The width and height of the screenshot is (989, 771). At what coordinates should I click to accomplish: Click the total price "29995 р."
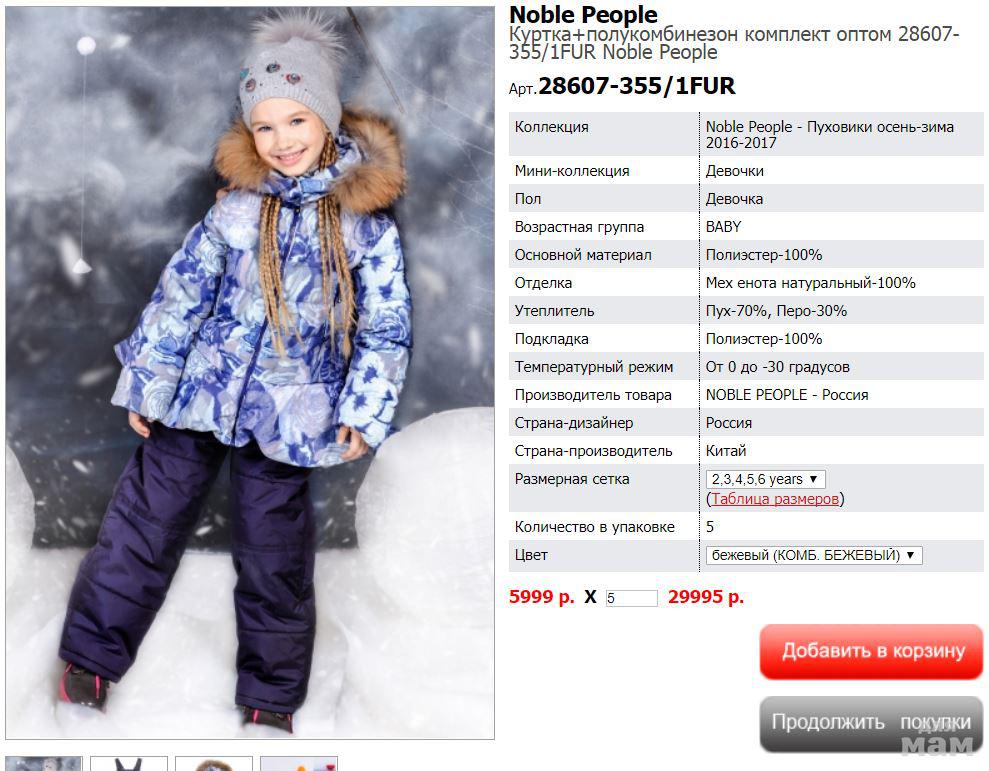[x=706, y=596]
